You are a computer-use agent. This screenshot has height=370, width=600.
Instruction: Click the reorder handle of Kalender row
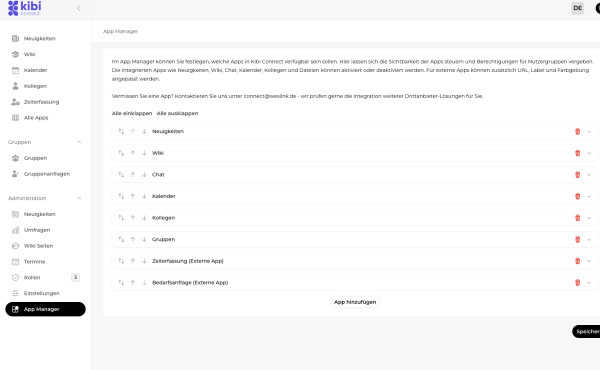click(x=121, y=196)
